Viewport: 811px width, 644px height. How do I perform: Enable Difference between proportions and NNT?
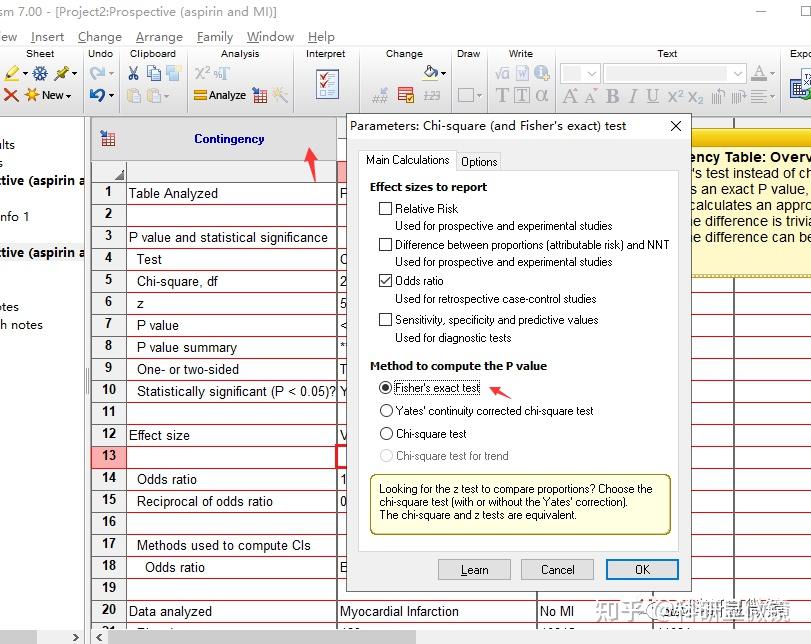385,245
